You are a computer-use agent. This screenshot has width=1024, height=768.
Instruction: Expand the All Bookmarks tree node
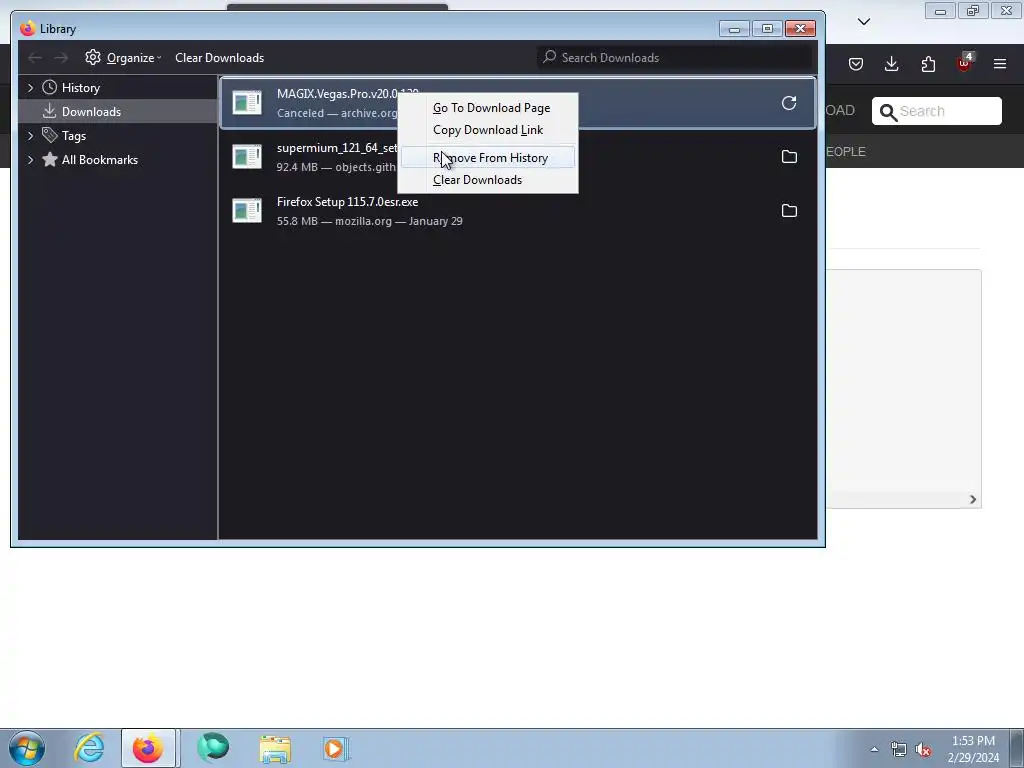click(30, 160)
